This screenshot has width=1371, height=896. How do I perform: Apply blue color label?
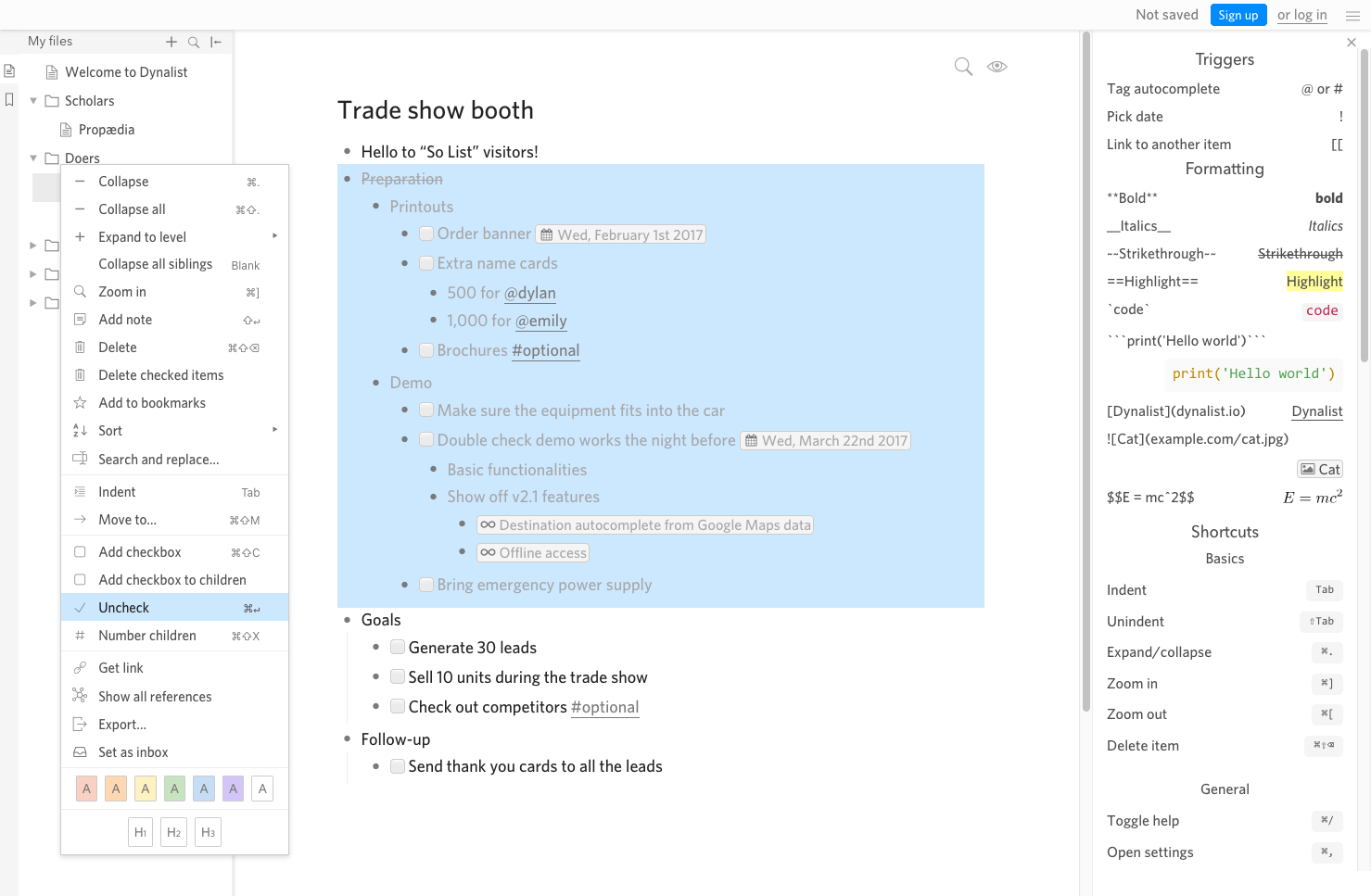click(x=204, y=789)
